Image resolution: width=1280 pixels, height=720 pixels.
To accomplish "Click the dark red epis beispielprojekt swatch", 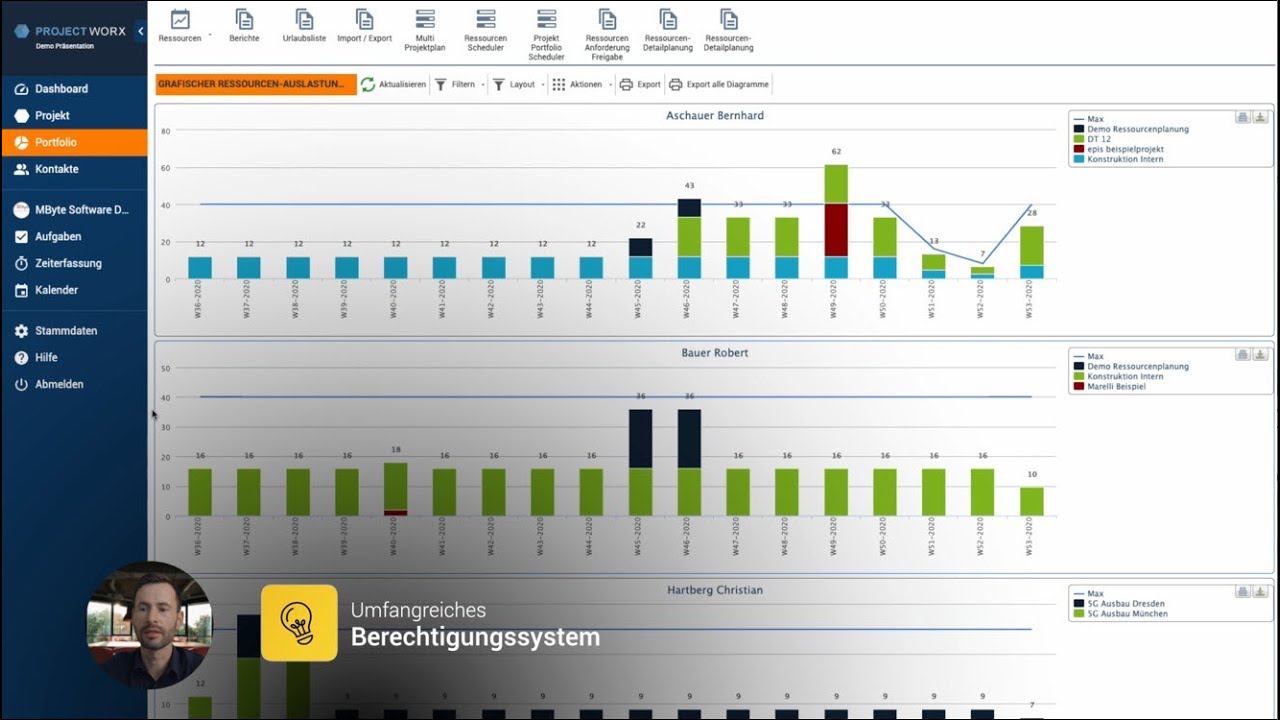I will coord(1079,149).
